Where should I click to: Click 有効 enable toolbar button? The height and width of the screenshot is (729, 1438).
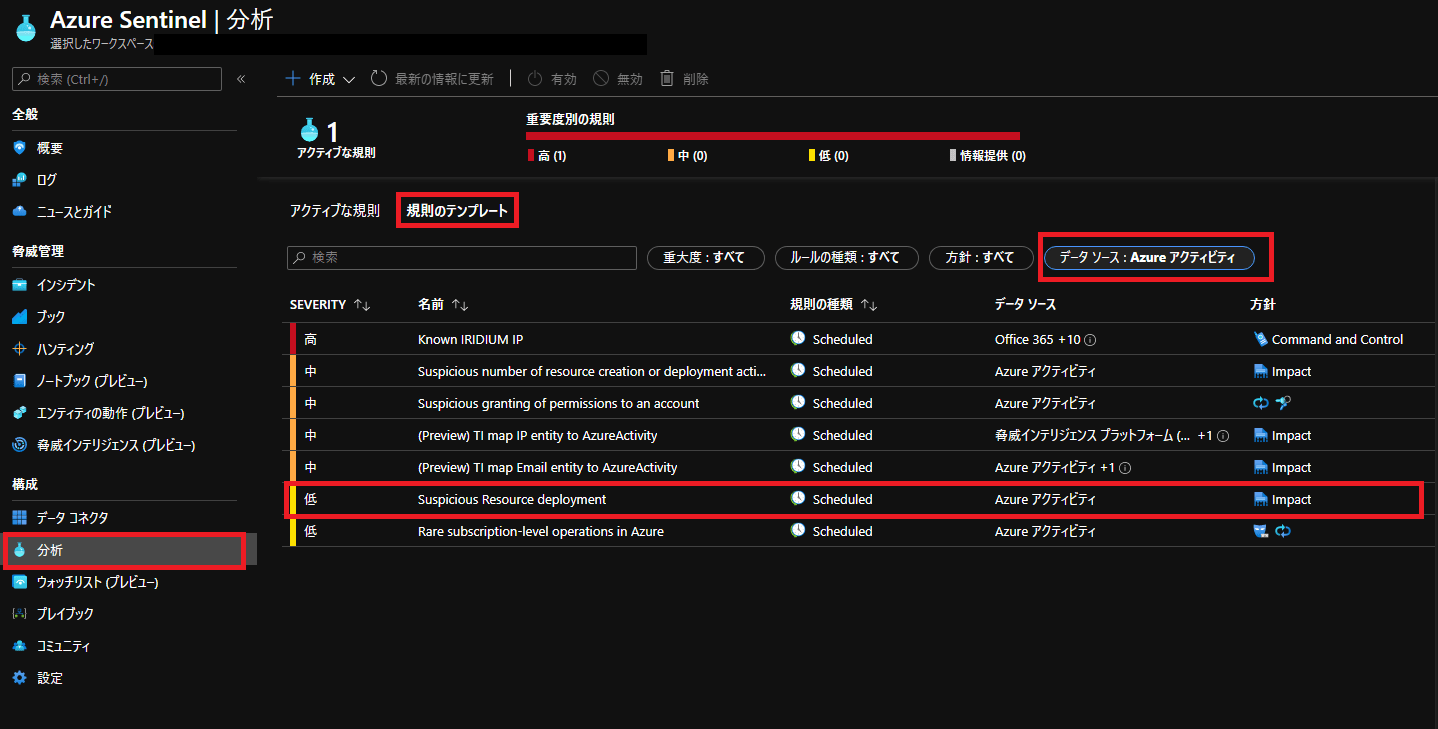click(552, 79)
